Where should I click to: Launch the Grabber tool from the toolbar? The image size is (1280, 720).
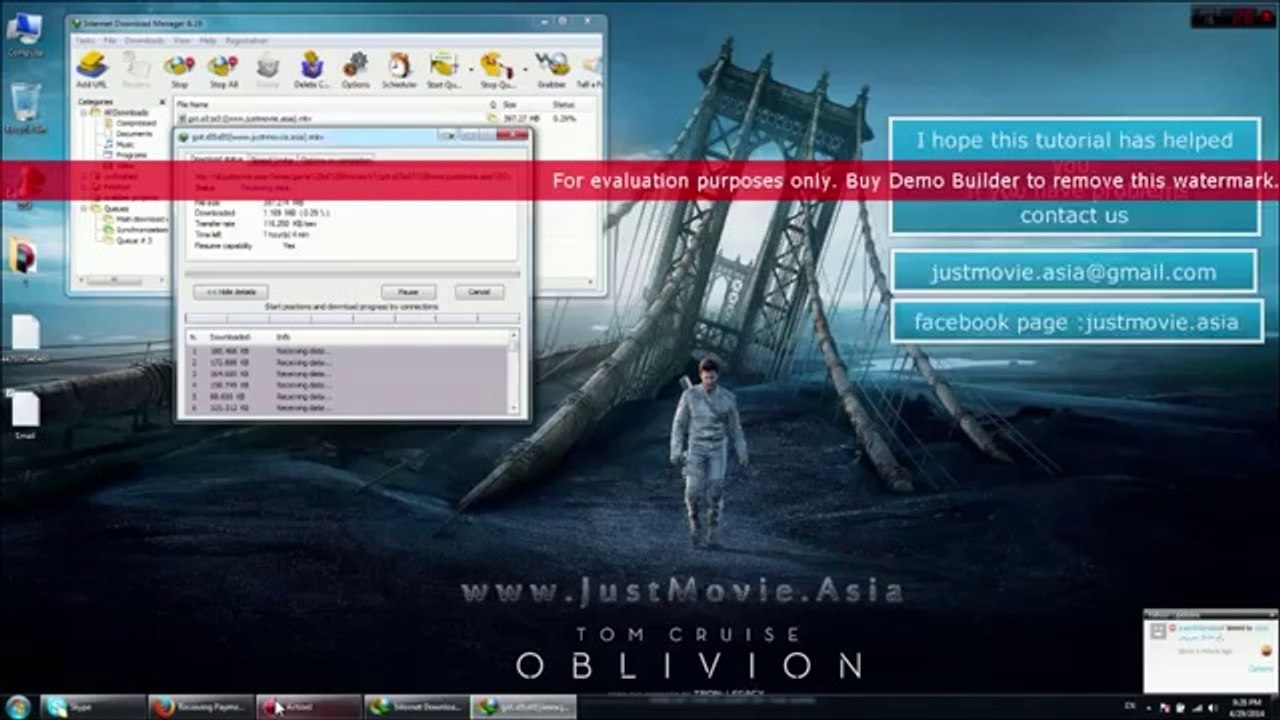pos(551,71)
